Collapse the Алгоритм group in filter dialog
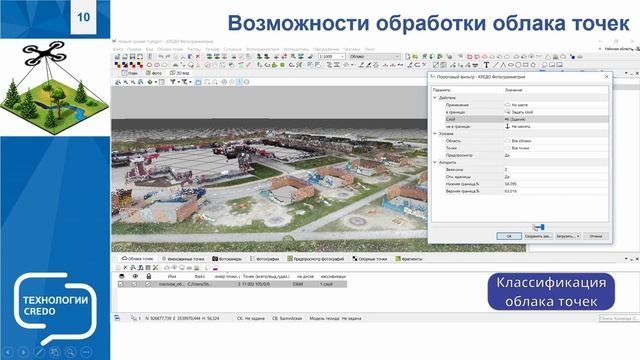The width and height of the screenshot is (640, 360). coord(435,162)
